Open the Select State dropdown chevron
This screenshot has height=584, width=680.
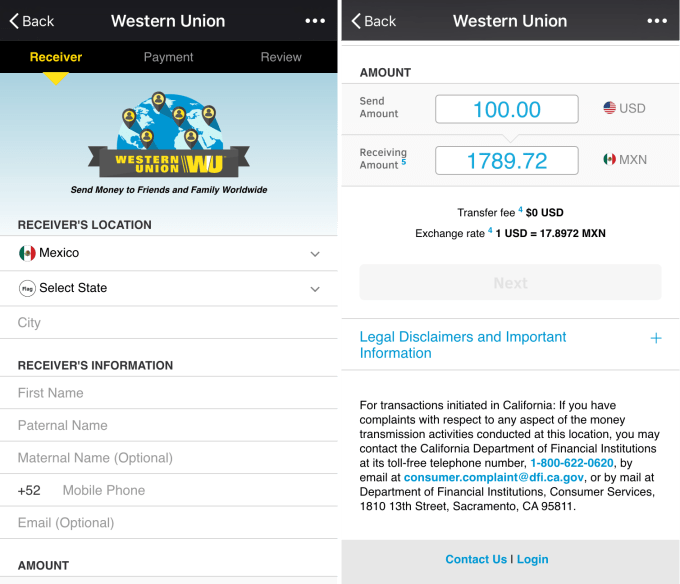click(315, 289)
